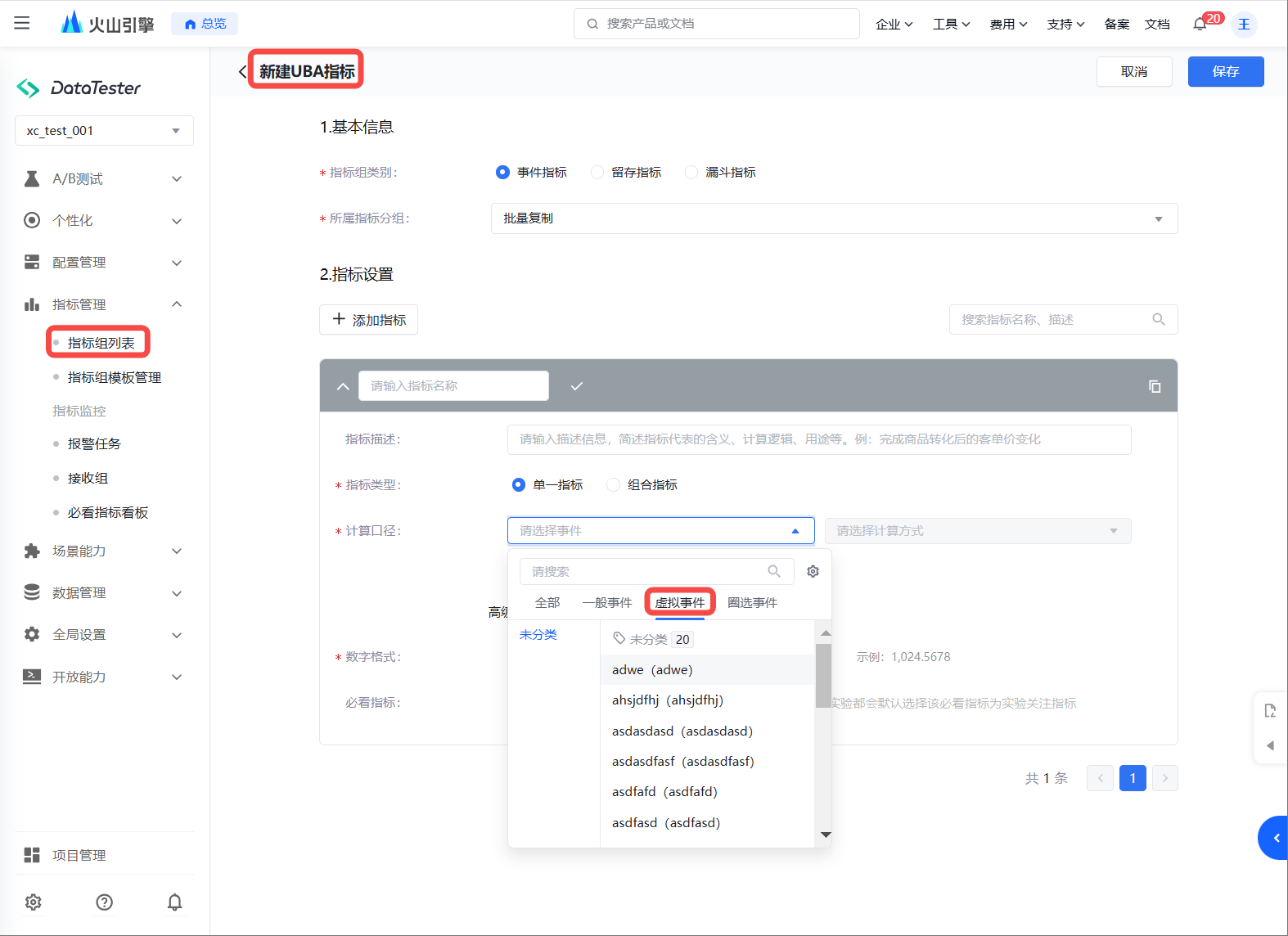Viewport: 1288px width, 936px height.
Task: Open the hamburger menu icon
Action: coord(22,23)
